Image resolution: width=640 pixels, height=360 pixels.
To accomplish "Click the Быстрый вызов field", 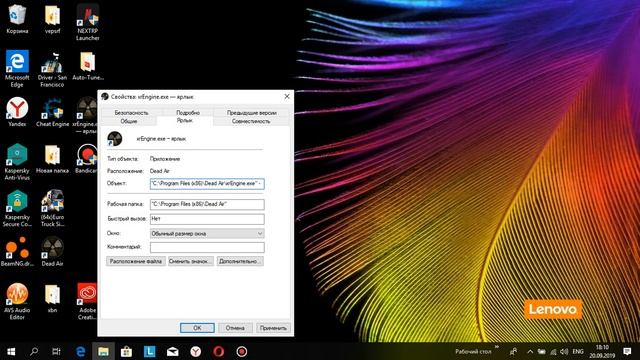I will coord(207,219).
